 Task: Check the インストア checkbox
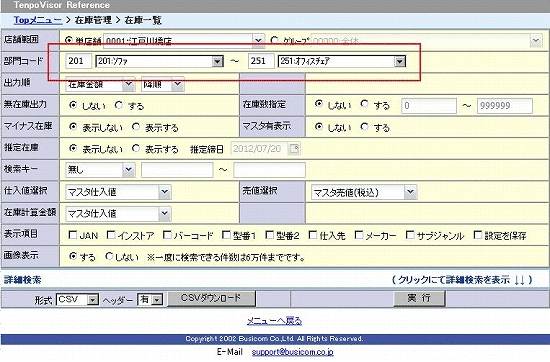pos(111,235)
